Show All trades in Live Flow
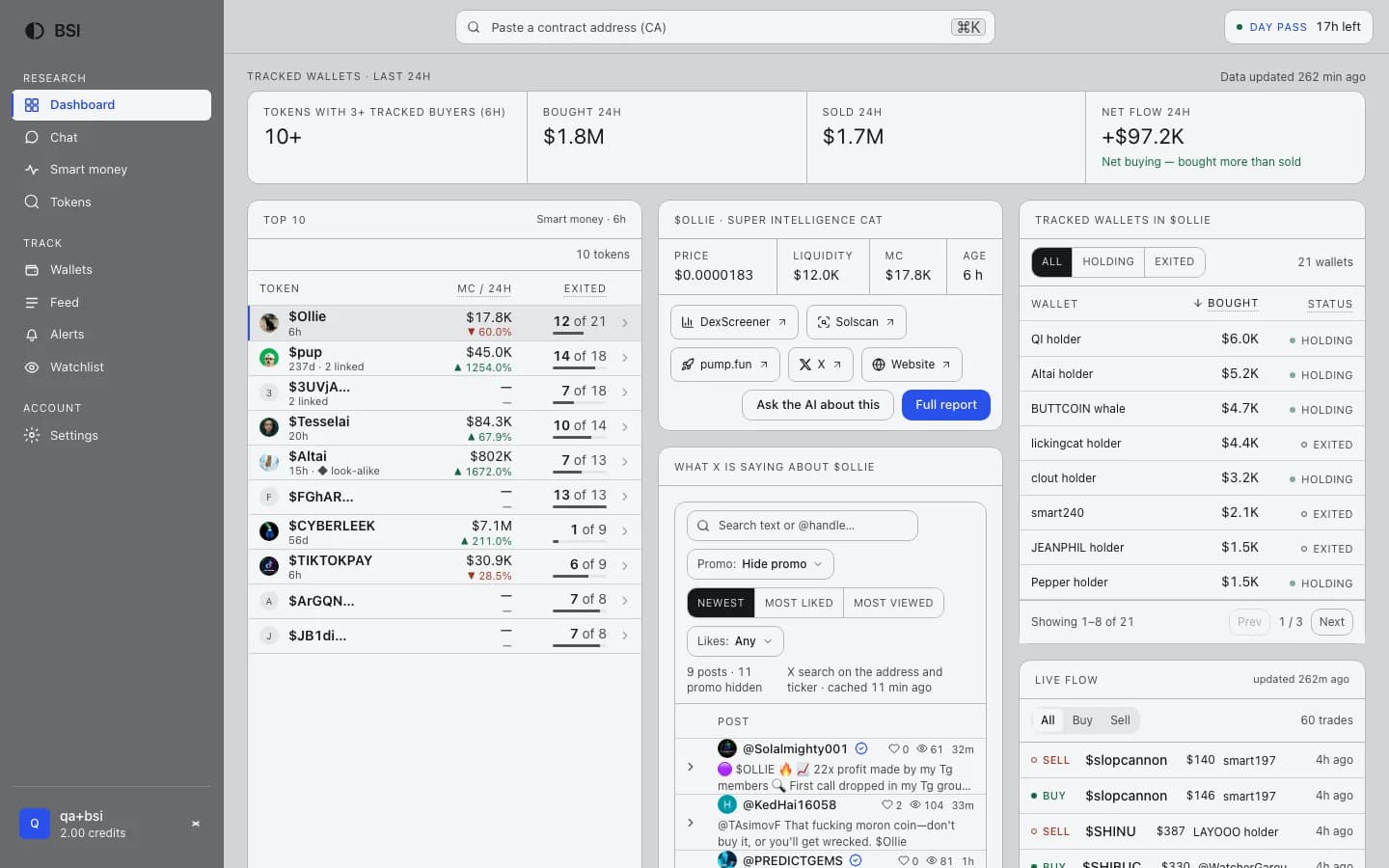1389x868 pixels. (x=1048, y=720)
